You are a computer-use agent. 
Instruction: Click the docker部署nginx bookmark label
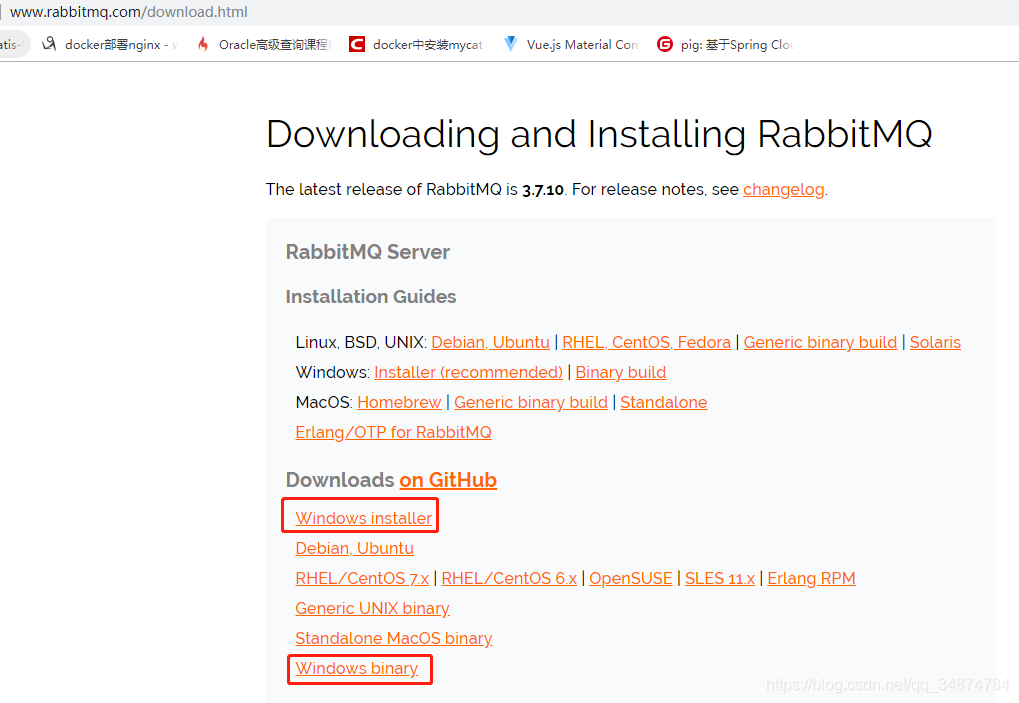pyautogui.click(x=120, y=45)
